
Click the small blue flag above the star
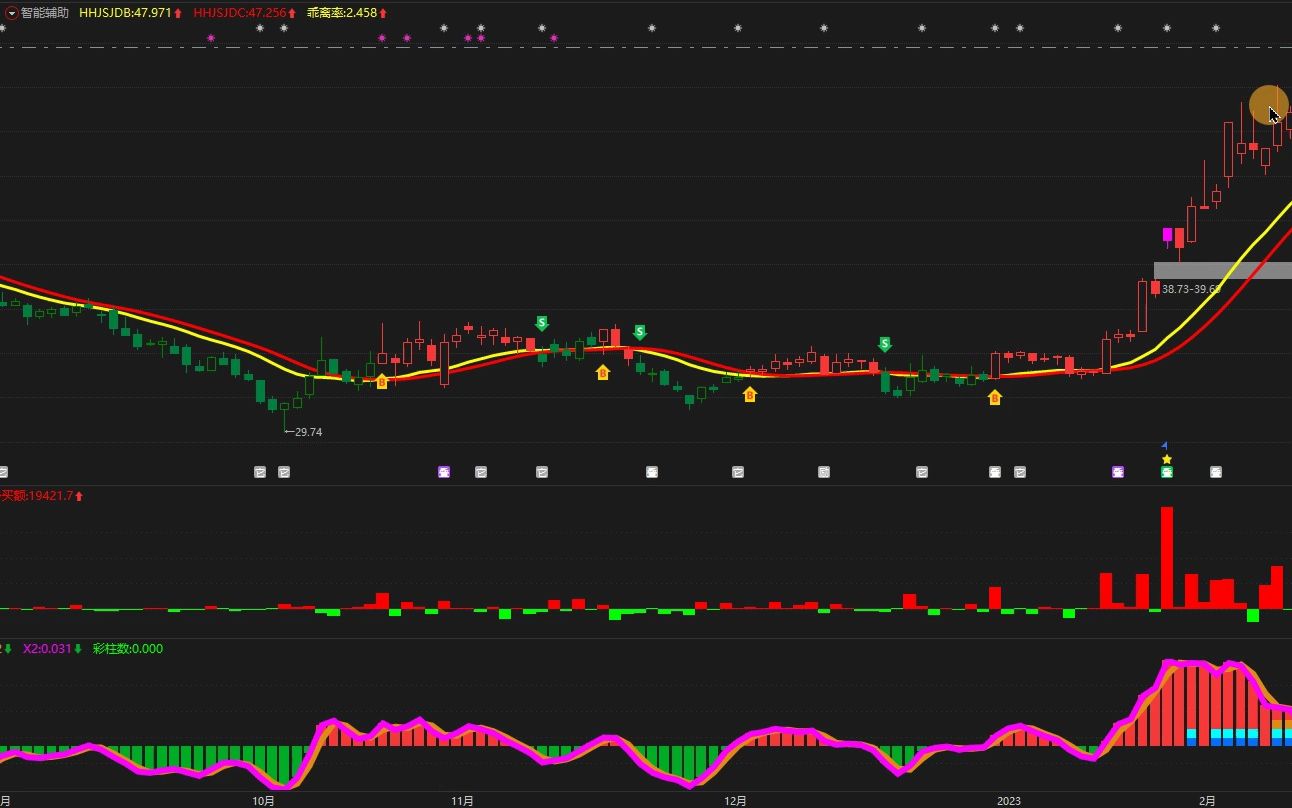1165,446
